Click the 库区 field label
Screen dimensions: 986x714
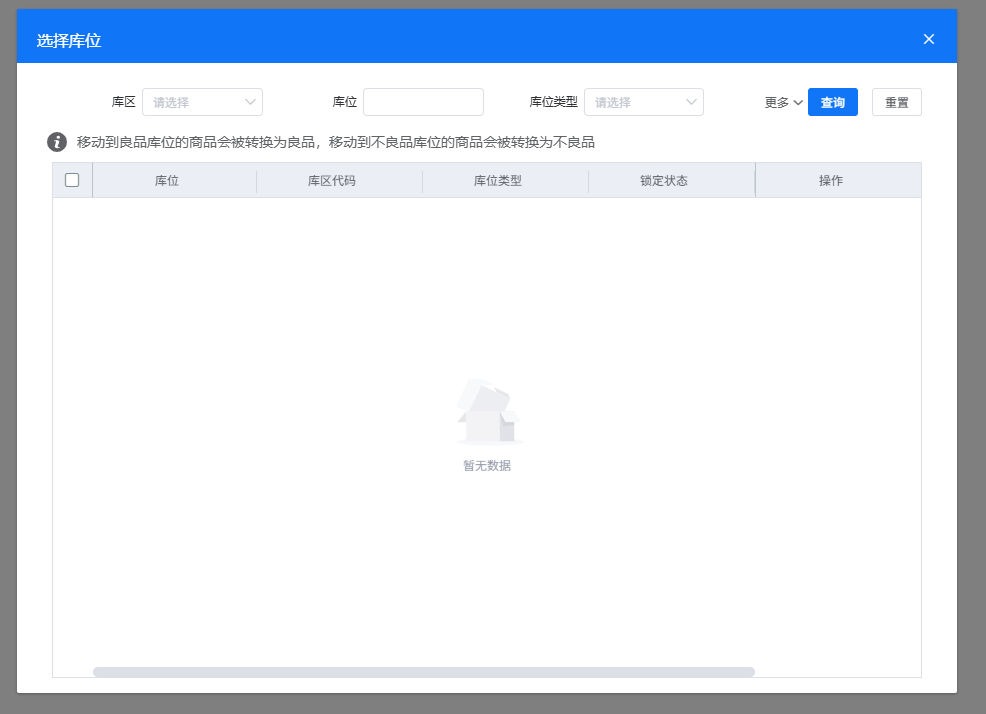pos(123,102)
